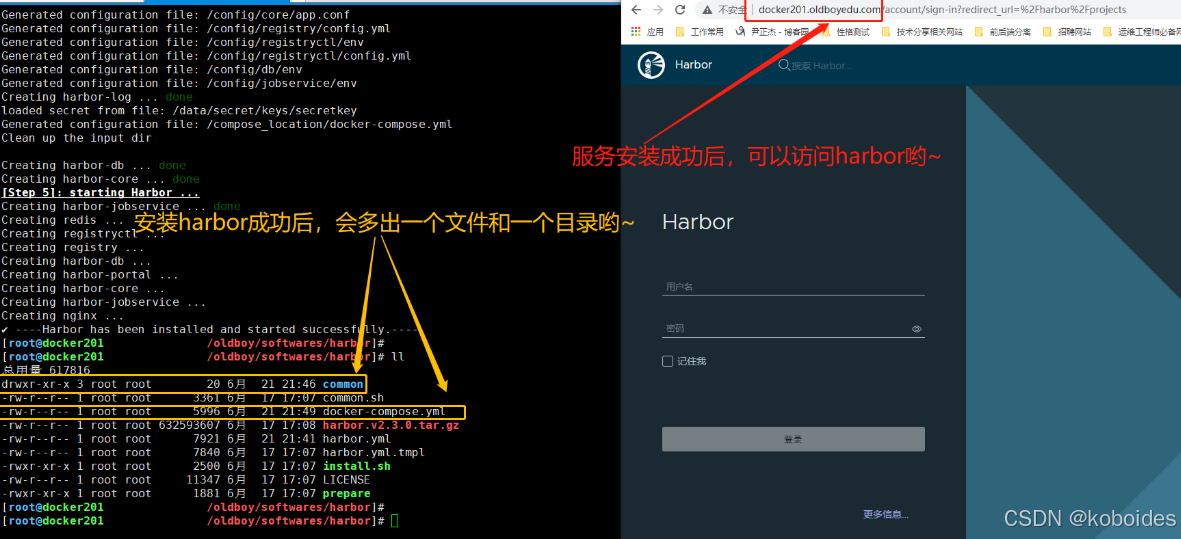Click the 登录 login button

click(793, 439)
